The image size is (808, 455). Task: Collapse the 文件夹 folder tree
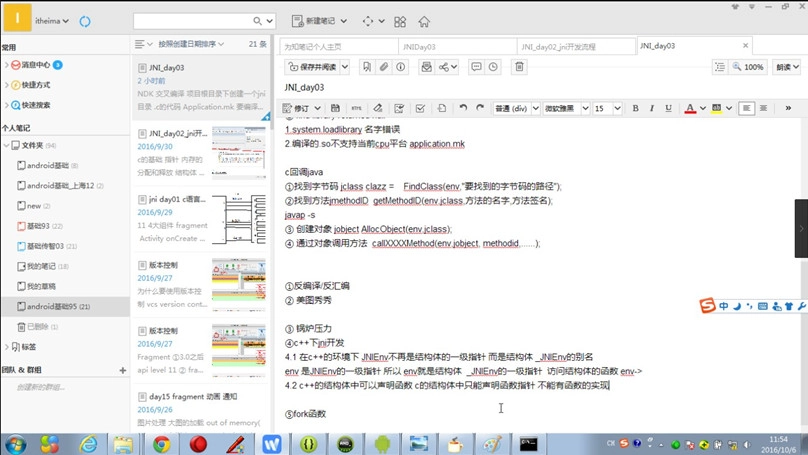[6, 145]
